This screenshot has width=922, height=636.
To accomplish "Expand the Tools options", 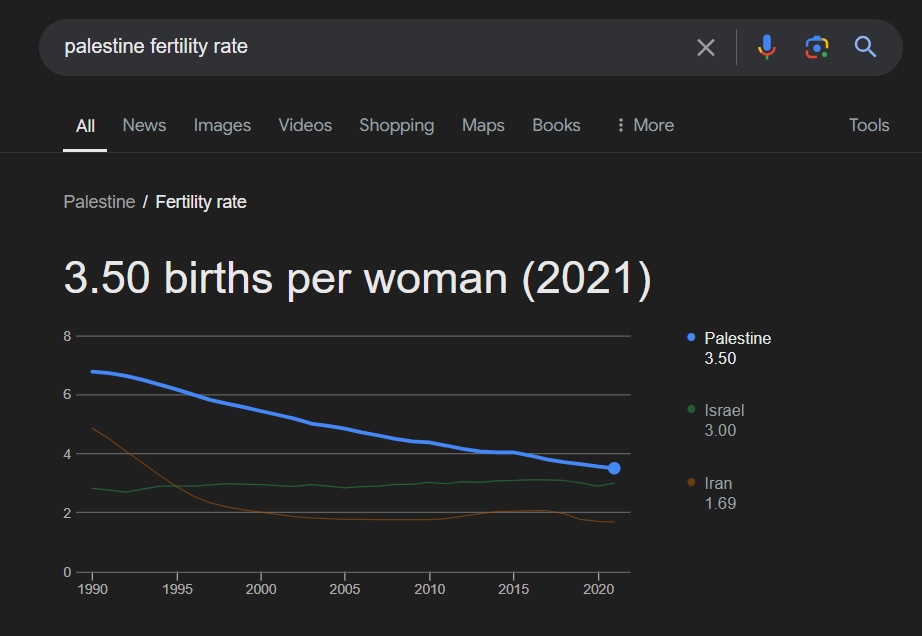I will (868, 125).
